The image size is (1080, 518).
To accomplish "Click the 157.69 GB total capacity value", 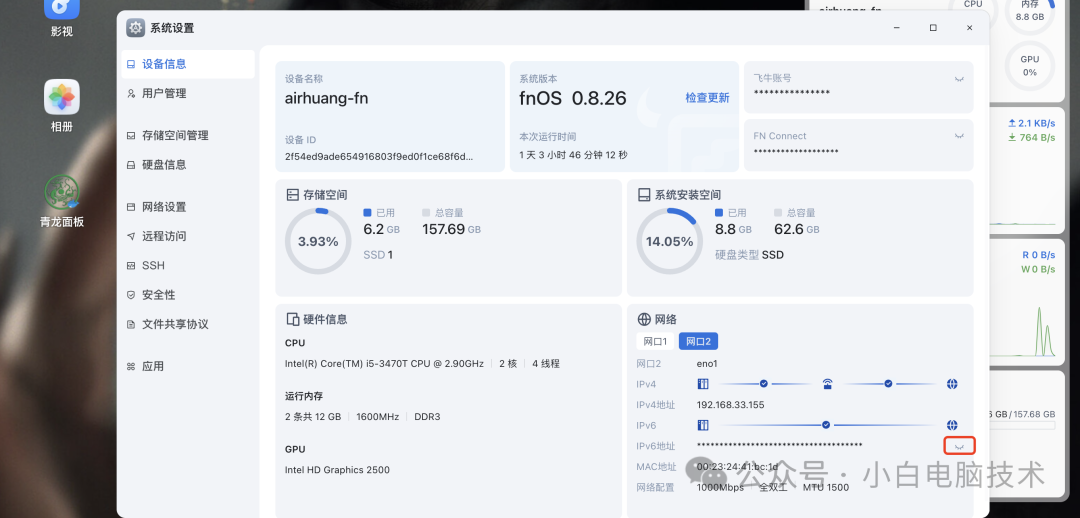I will point(452,229).
